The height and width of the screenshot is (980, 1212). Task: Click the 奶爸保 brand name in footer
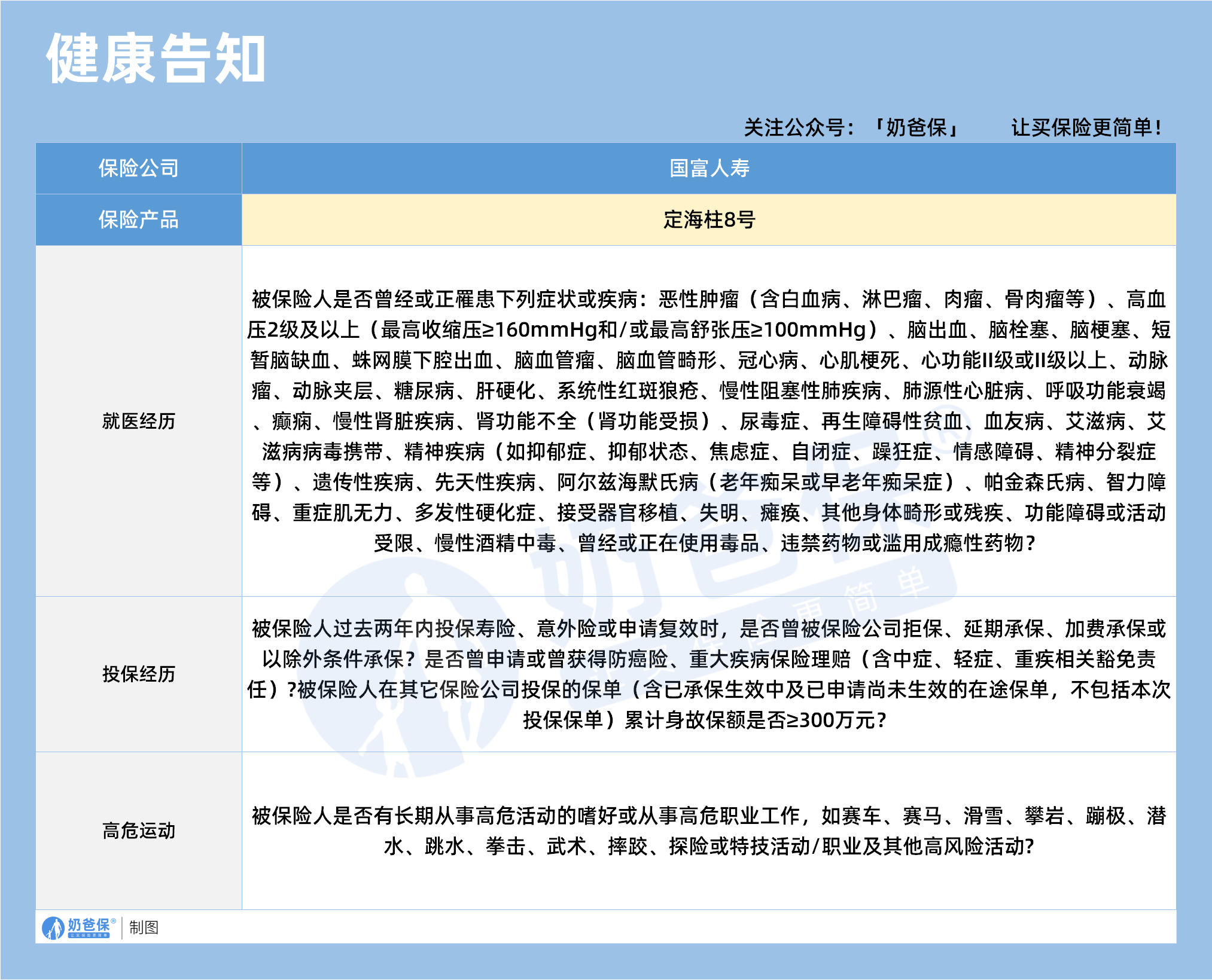pos(89,924)
